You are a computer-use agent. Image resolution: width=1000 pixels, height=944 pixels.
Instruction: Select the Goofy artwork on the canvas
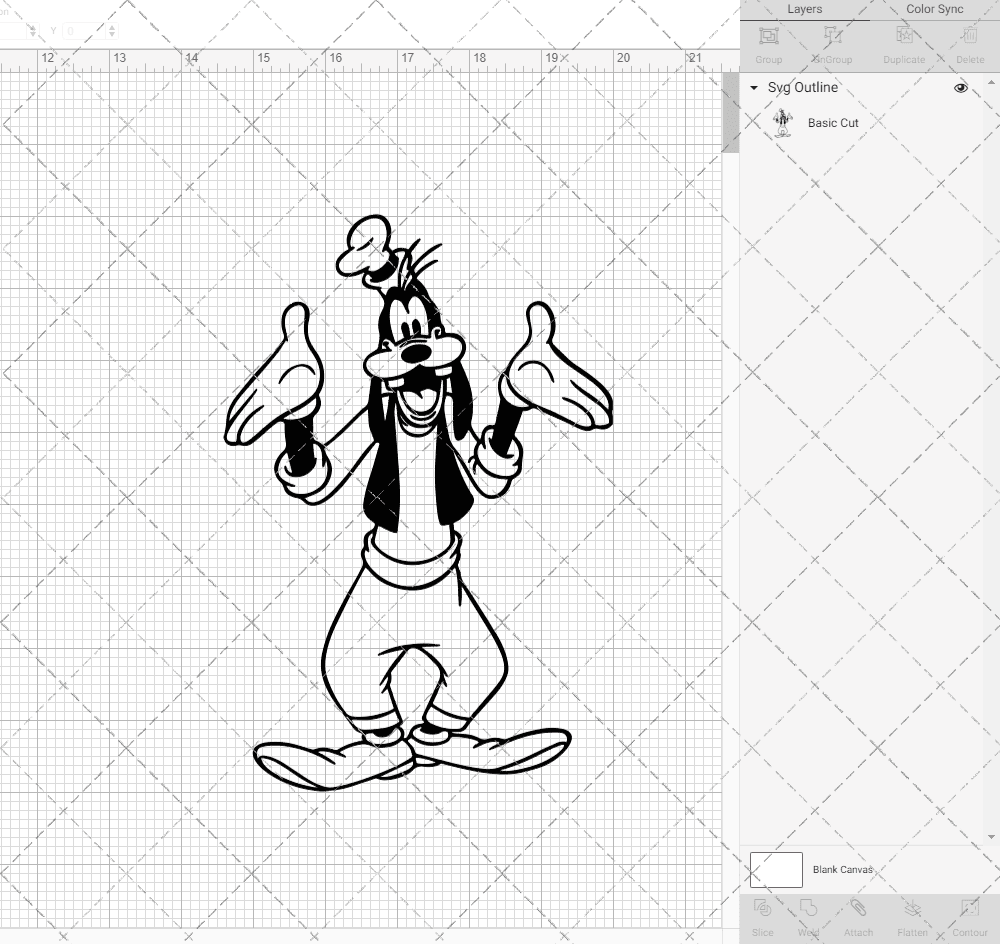tap(418, 503)
